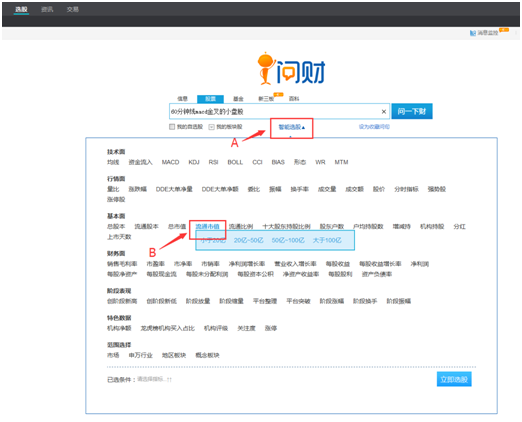
Task: Choose the 大于100亿 range option
Action: 327,240
